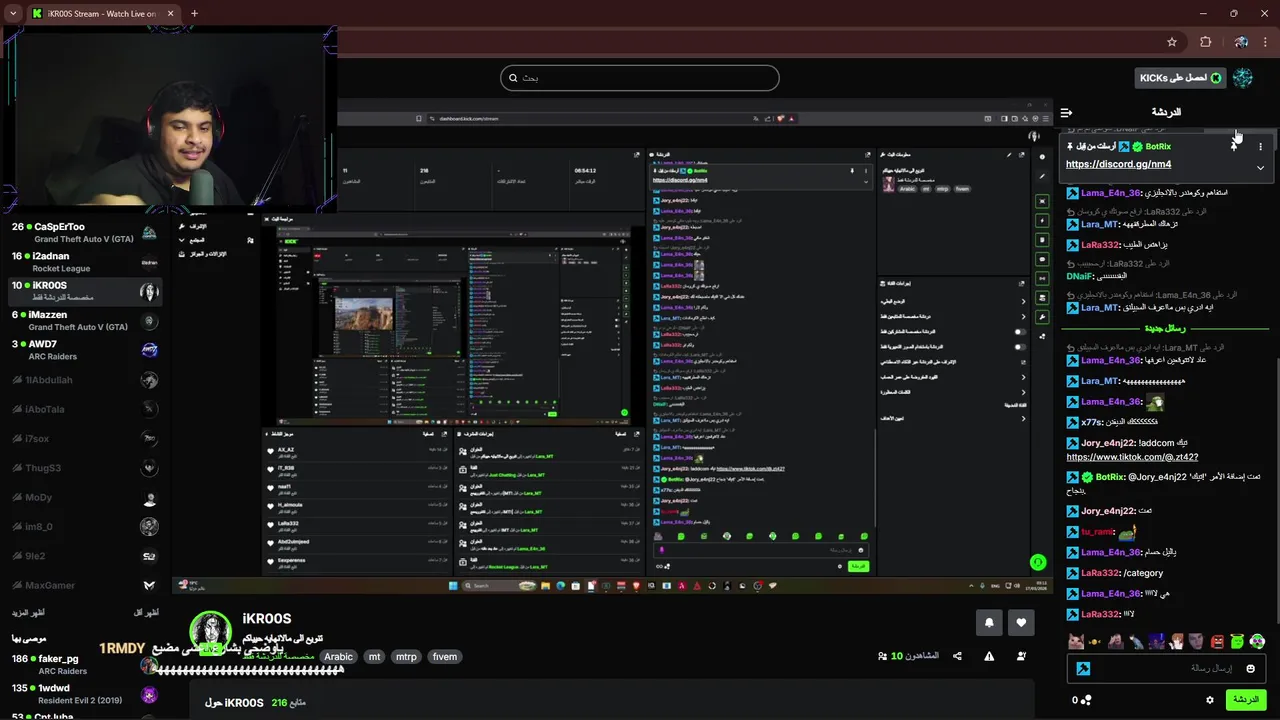Open the Chrome profile avatar
1280x720 pixels.
pyautogui.click(x=1241, y=42)
